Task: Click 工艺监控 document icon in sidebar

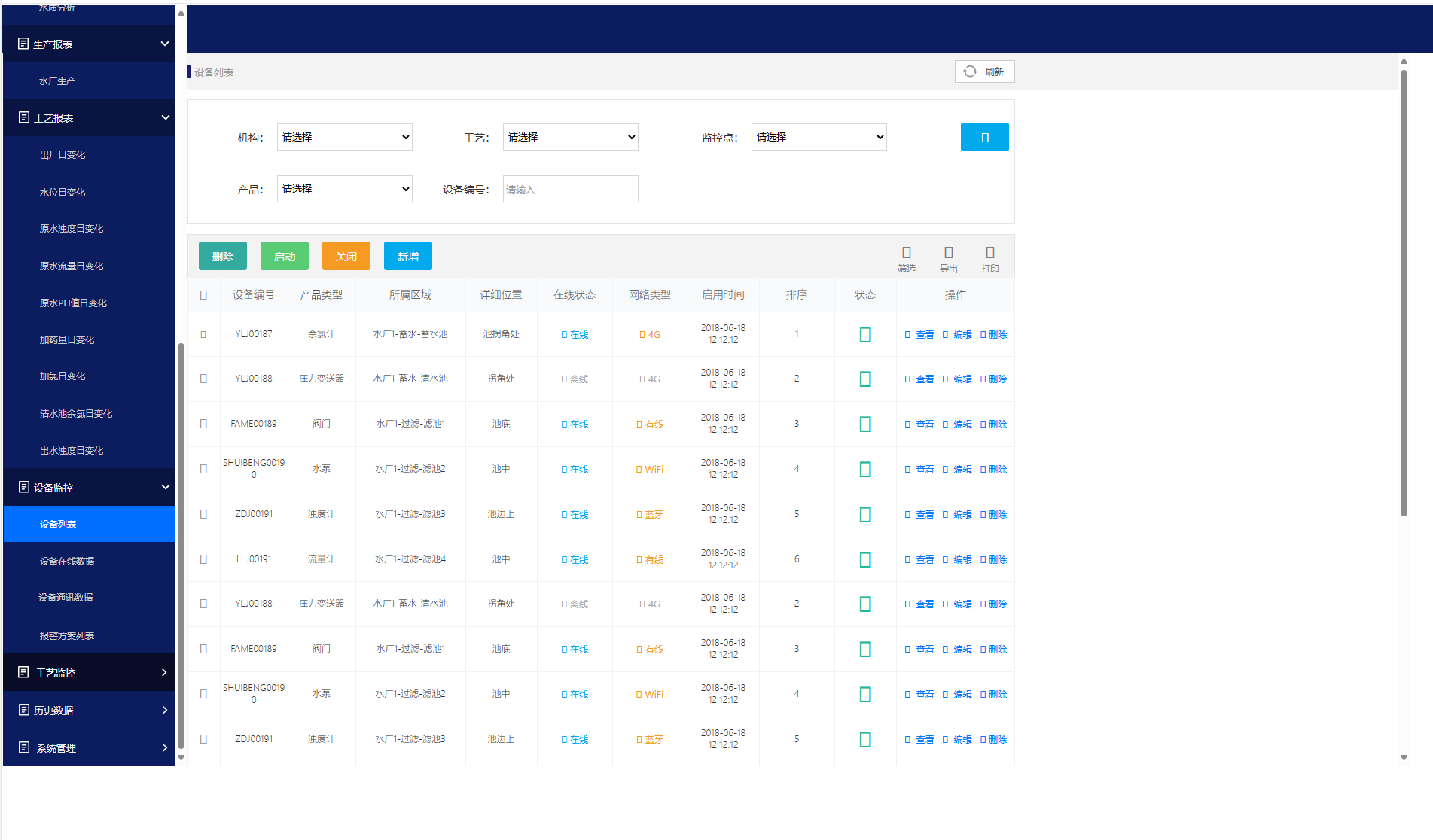Action: click(x=23, y=671)
